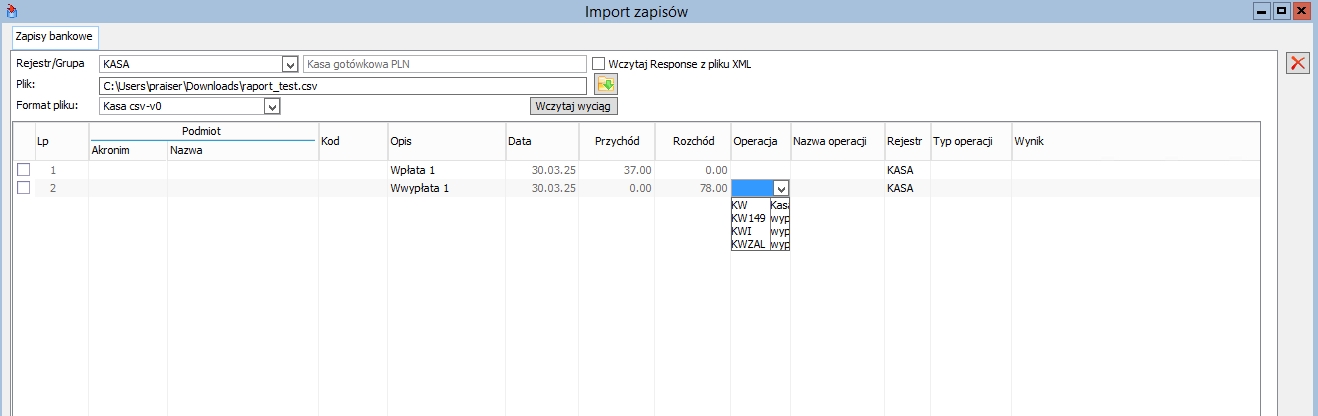
Task: Click the application icon in title bar
Action: [11, 11]
